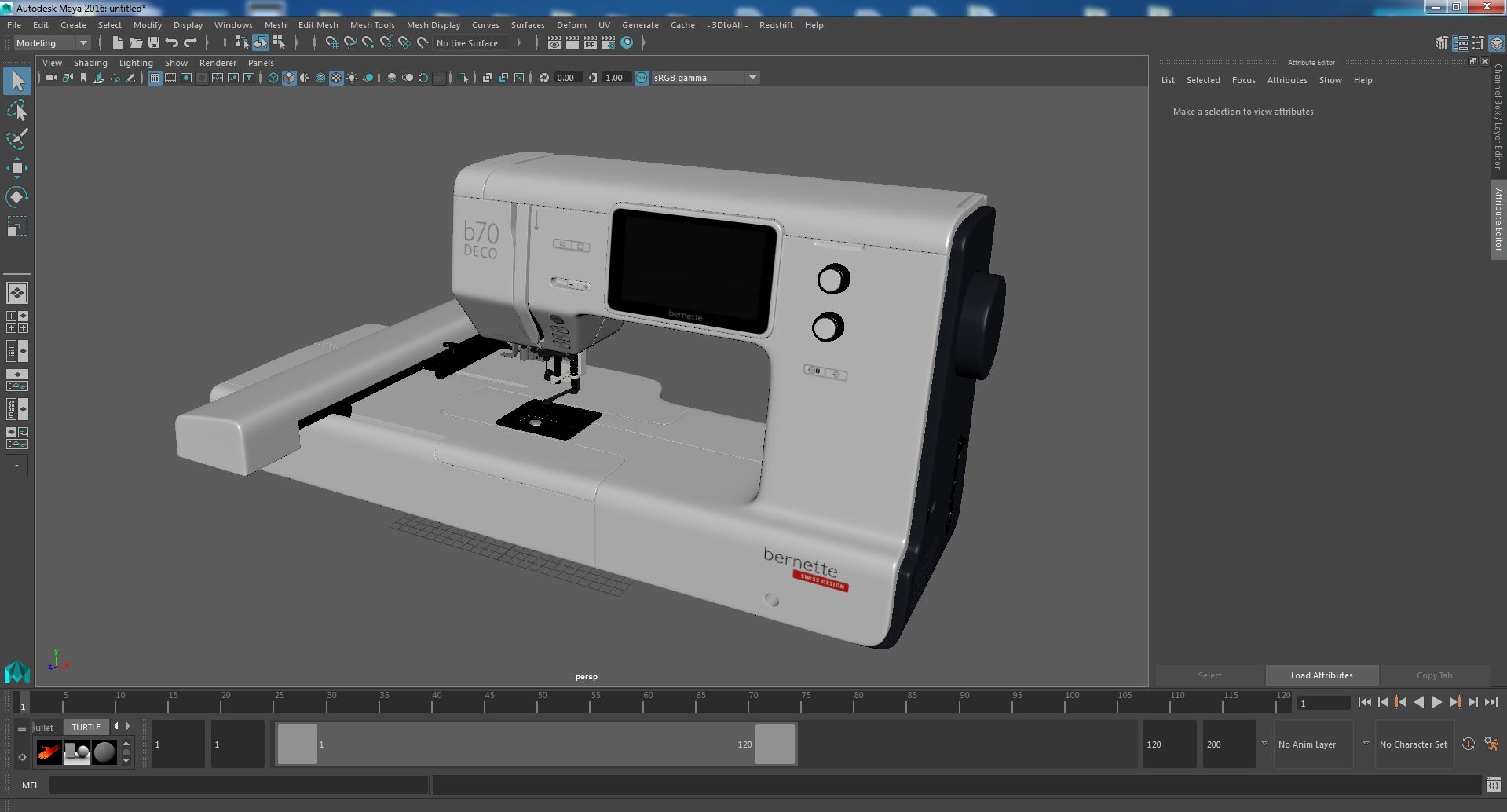Open the No Character Set dropdown

click(x=1414, y=744)
